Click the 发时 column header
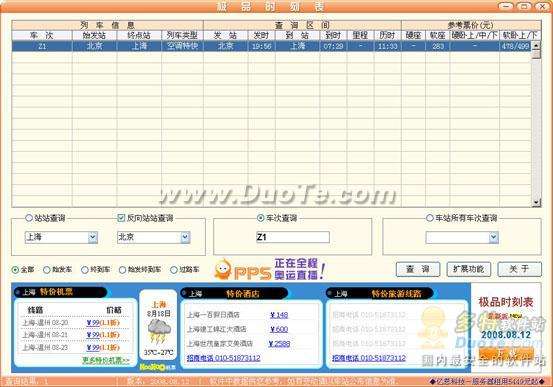 pyautogui.click(x=261, y=35)
